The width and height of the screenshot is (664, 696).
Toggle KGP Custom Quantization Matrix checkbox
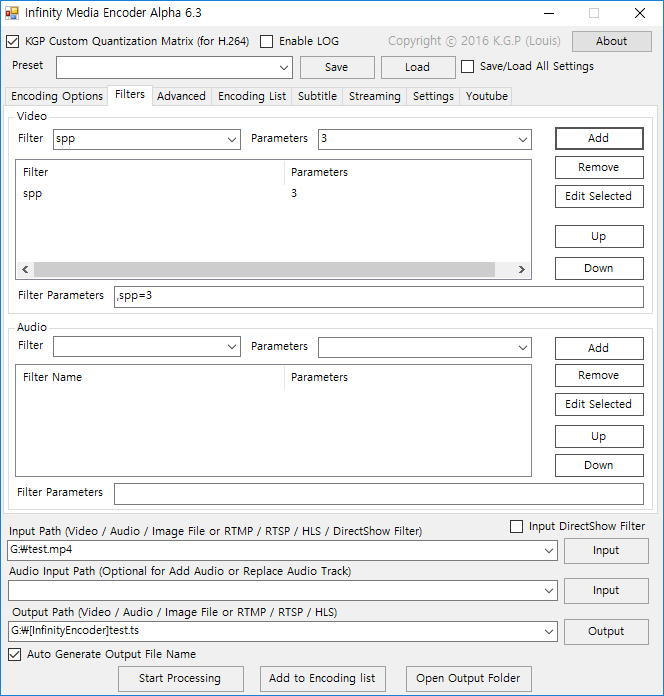pos(12,41)
